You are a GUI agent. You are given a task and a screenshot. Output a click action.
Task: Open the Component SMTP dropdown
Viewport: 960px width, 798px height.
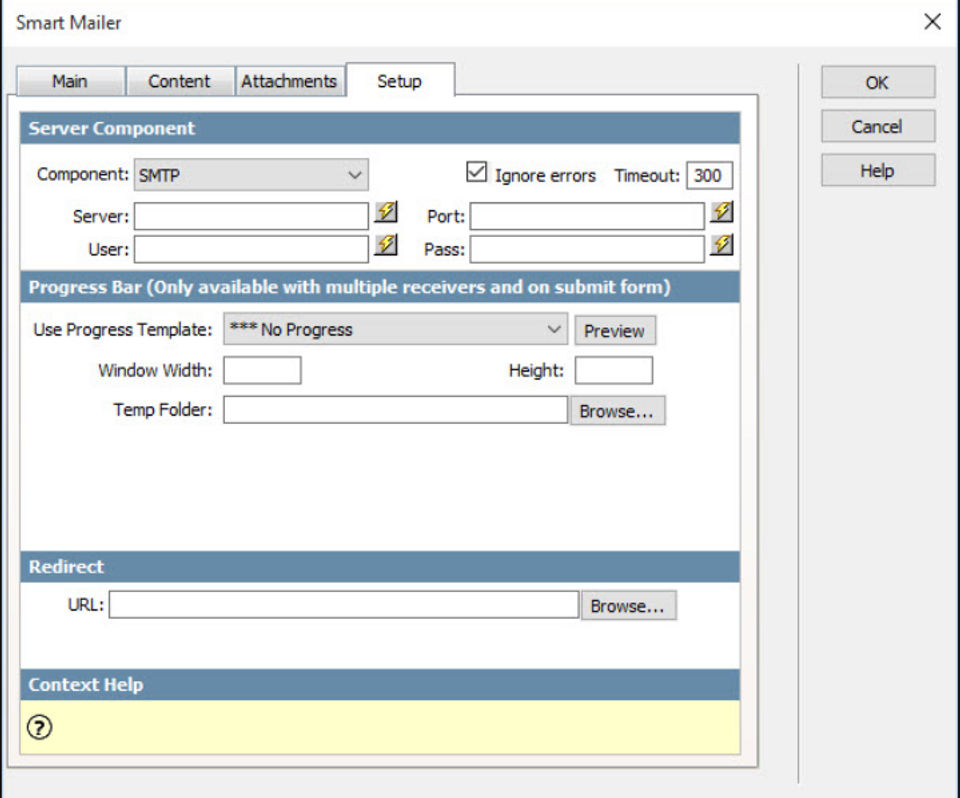pyautogui.click(x=251, y=175)
